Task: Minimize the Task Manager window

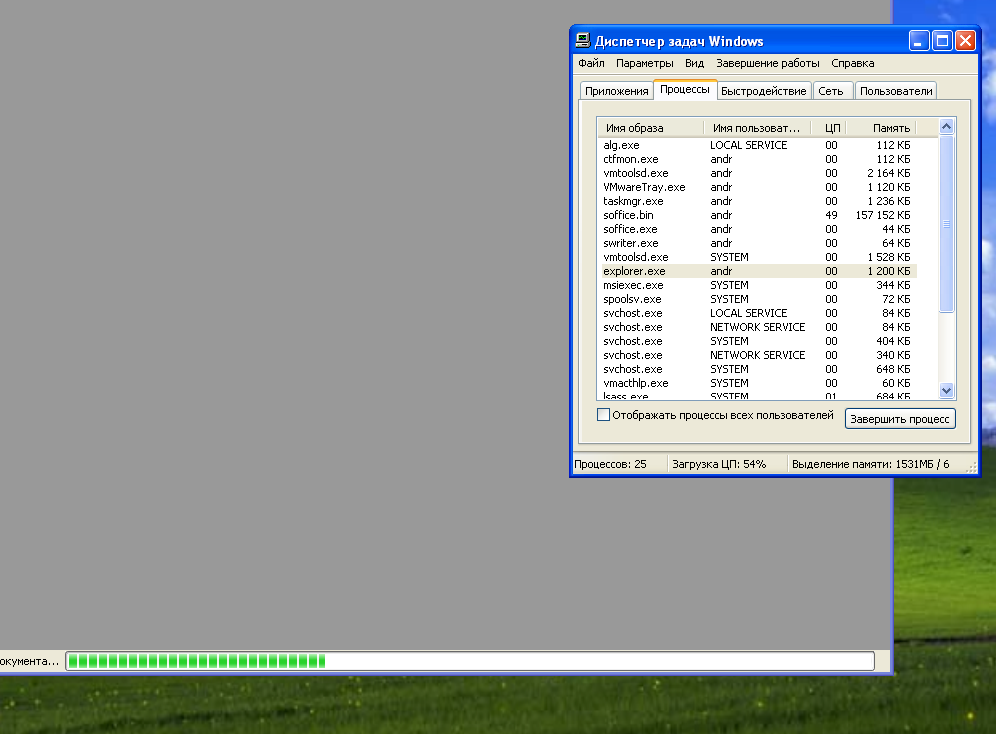Action: click(x=919, y=41)
